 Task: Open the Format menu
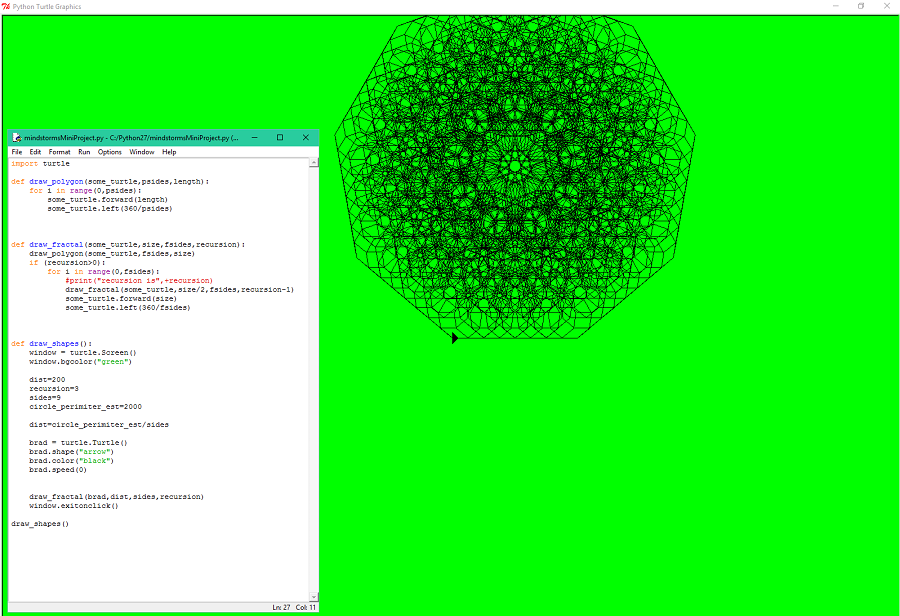tap(59, 152)
